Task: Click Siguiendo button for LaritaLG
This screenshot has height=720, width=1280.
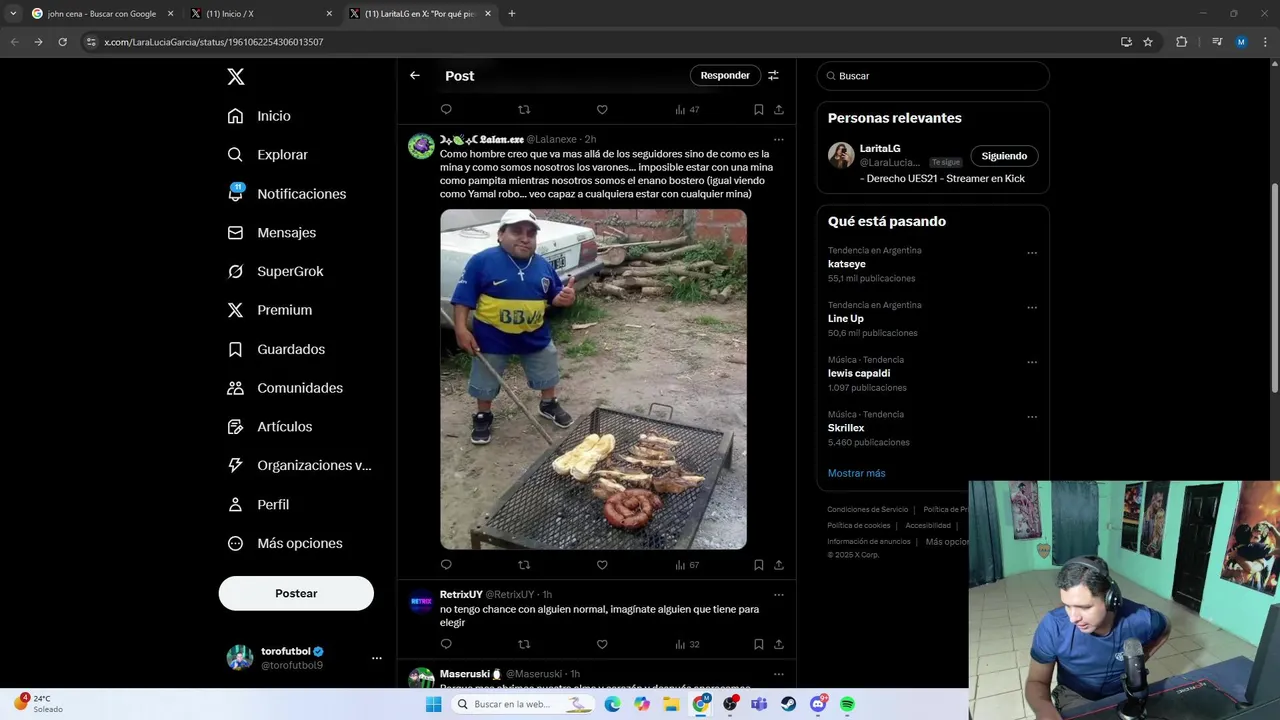Action: click(x=1004, y=156)
